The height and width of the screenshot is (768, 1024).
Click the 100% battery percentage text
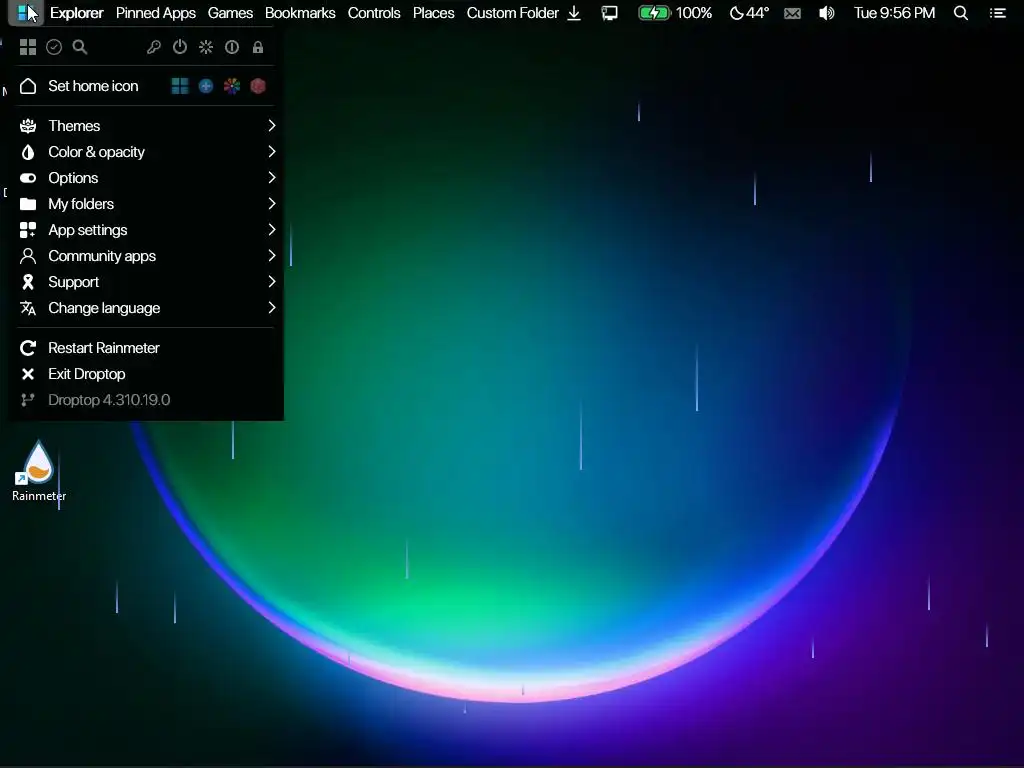pos(694,13)
